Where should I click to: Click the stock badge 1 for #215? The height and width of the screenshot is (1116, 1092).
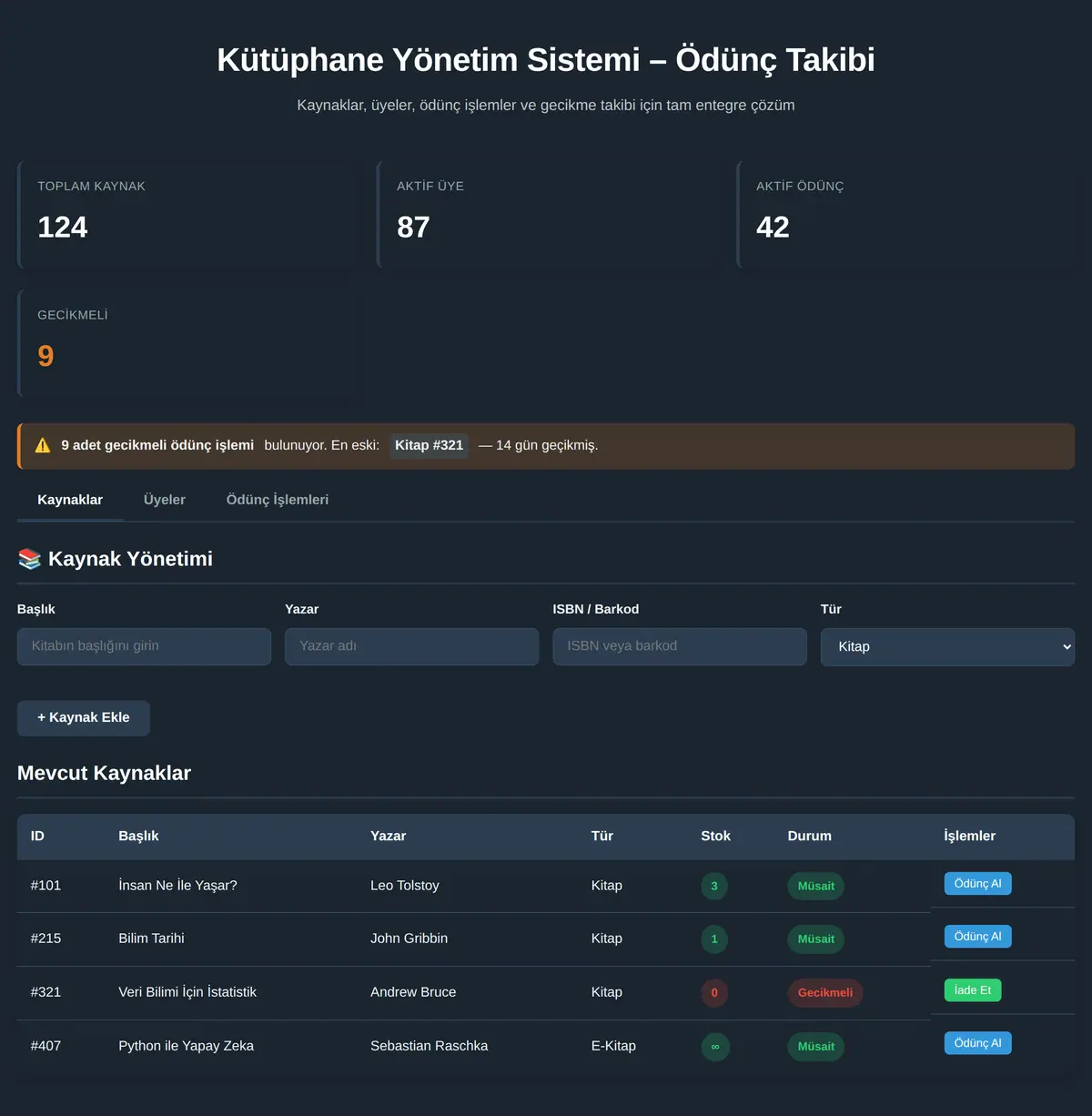click(714, 939)
